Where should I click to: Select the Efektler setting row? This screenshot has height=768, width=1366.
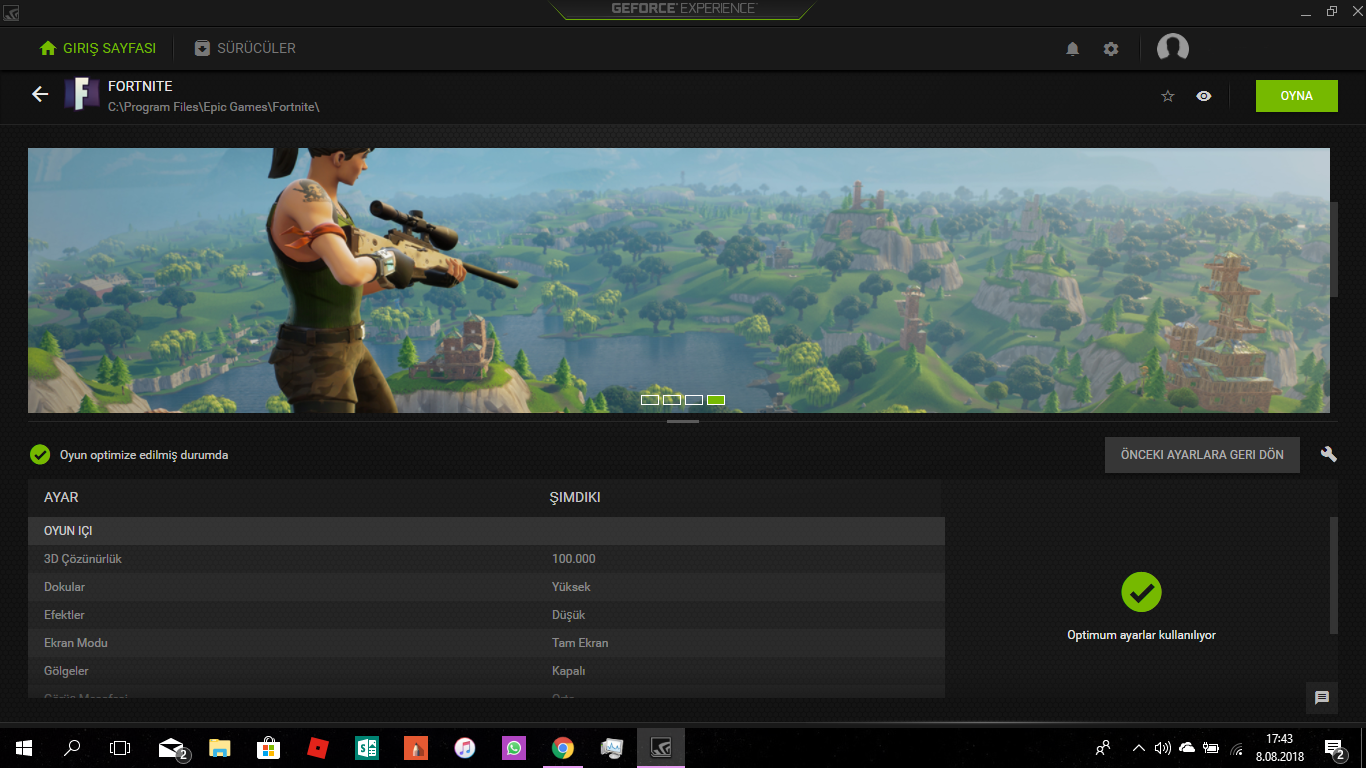point(486,615)
